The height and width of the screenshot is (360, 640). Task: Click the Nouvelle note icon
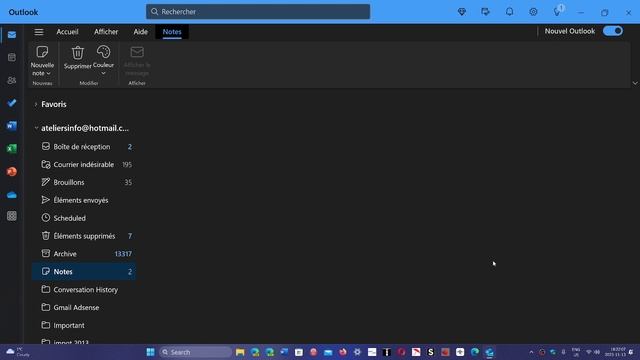[x=42, y=52]
